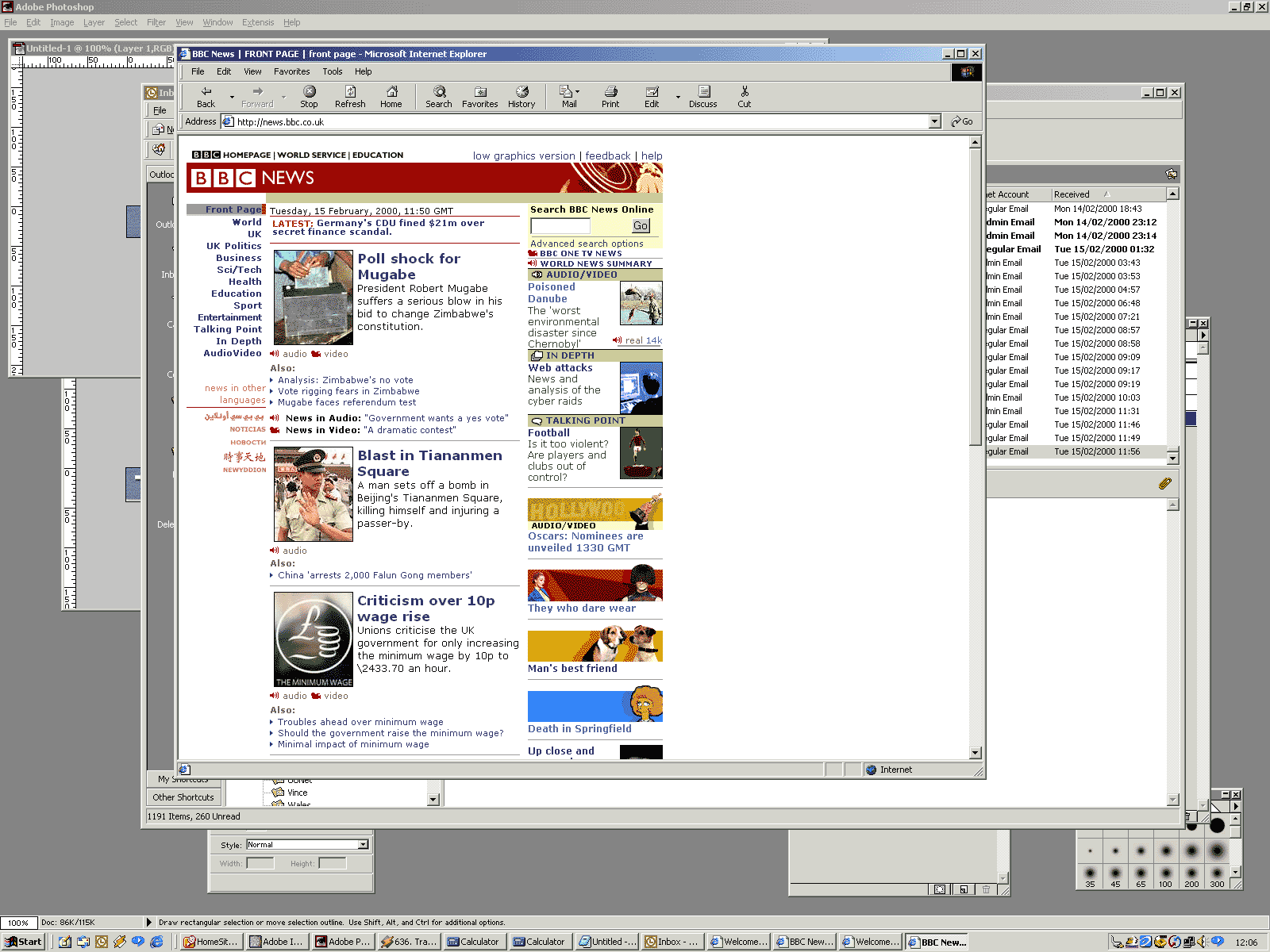Click the Back button in Internet Explorer
1270x952 pixels.
(206, 97)
